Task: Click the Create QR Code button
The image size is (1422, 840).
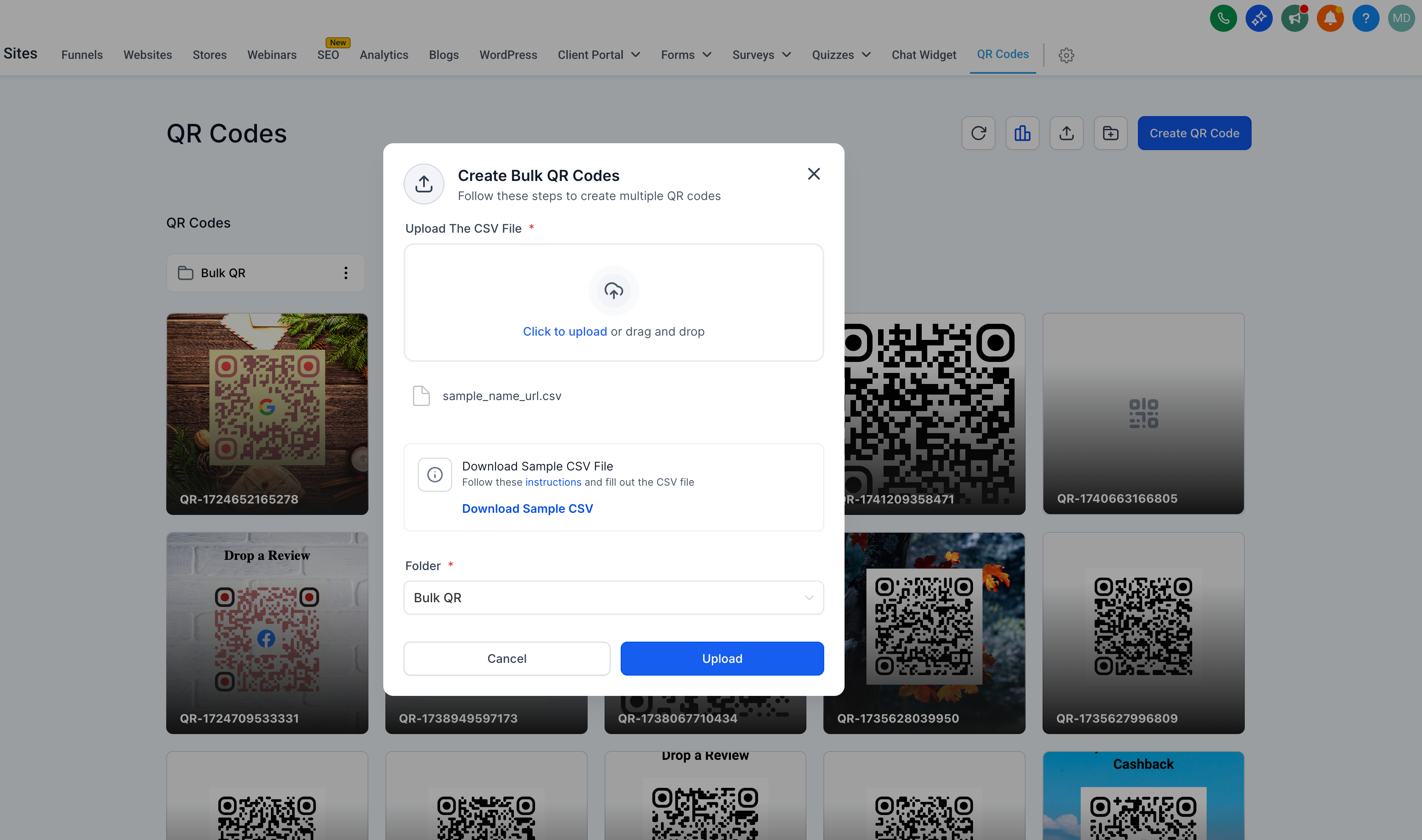Action: [x=1194, y=133]
